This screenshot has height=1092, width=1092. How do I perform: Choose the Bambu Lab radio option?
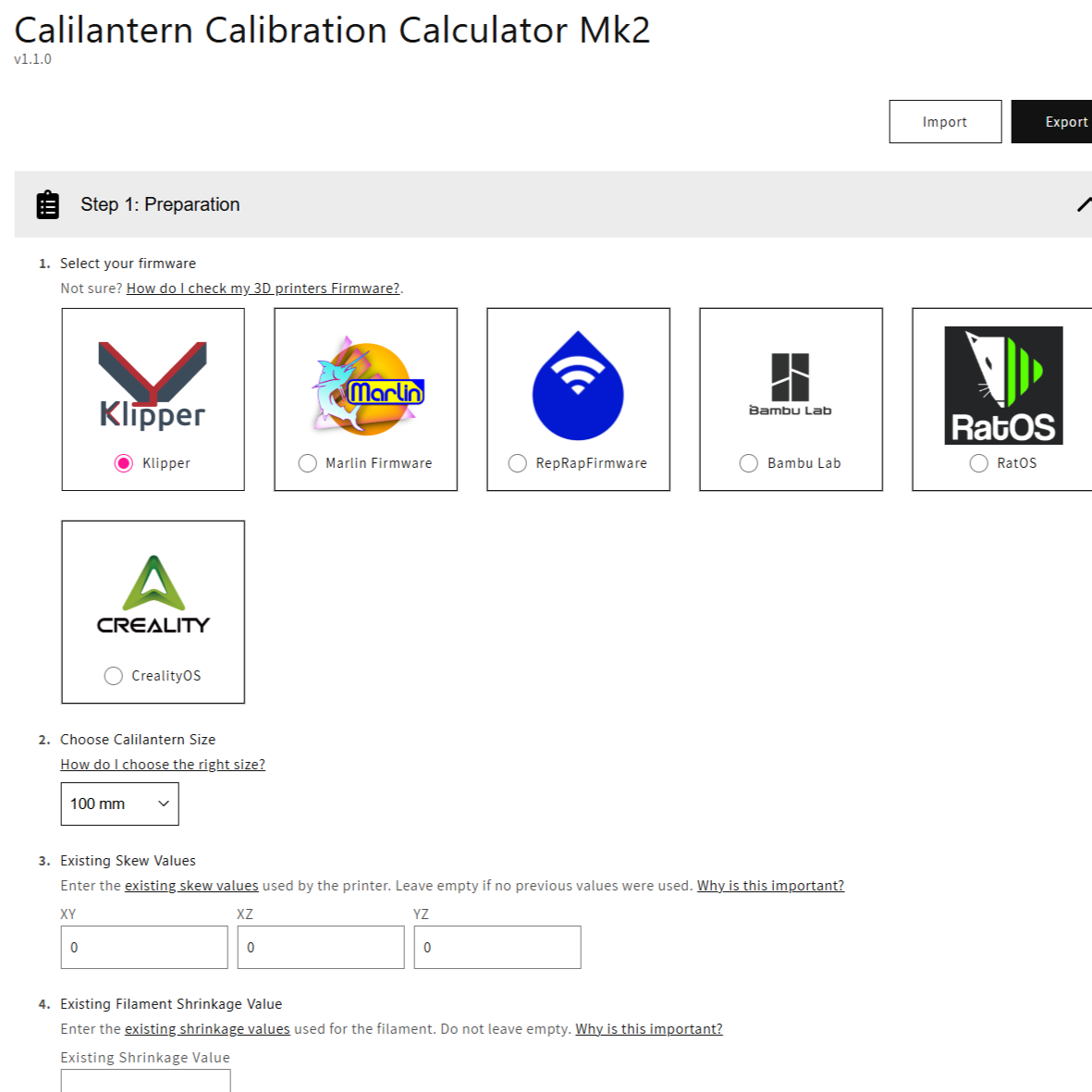tap(749, 463)
